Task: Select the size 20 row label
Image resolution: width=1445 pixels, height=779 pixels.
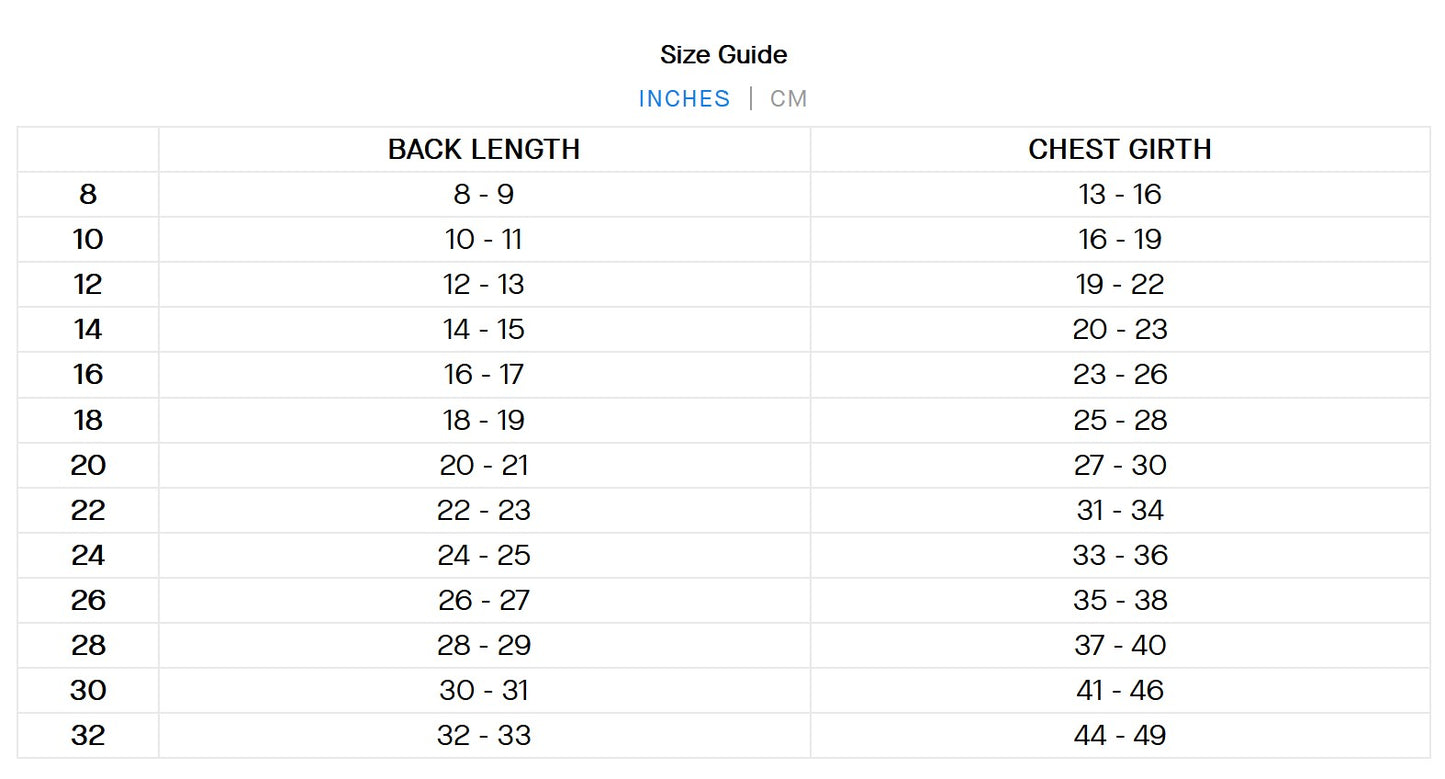Action: [88, 465]
